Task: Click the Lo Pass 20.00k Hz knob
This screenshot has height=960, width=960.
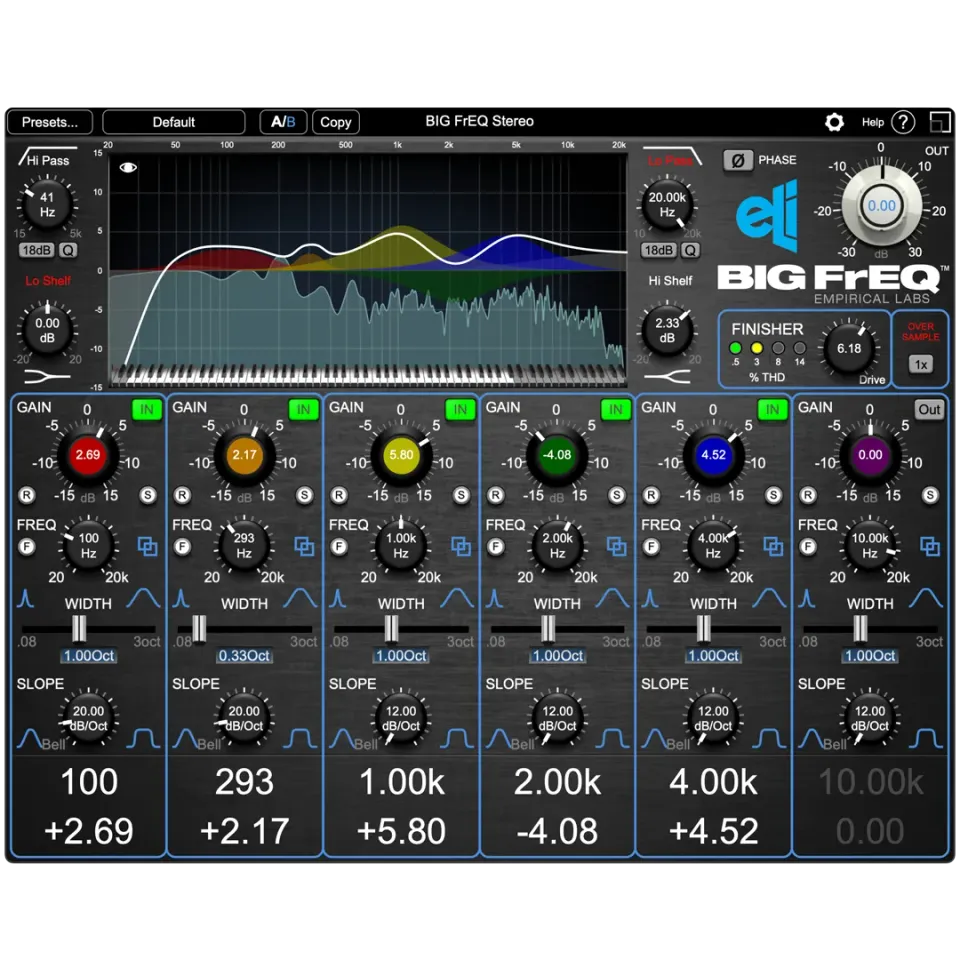Action: pyautogui.click(x=667, y=205)
